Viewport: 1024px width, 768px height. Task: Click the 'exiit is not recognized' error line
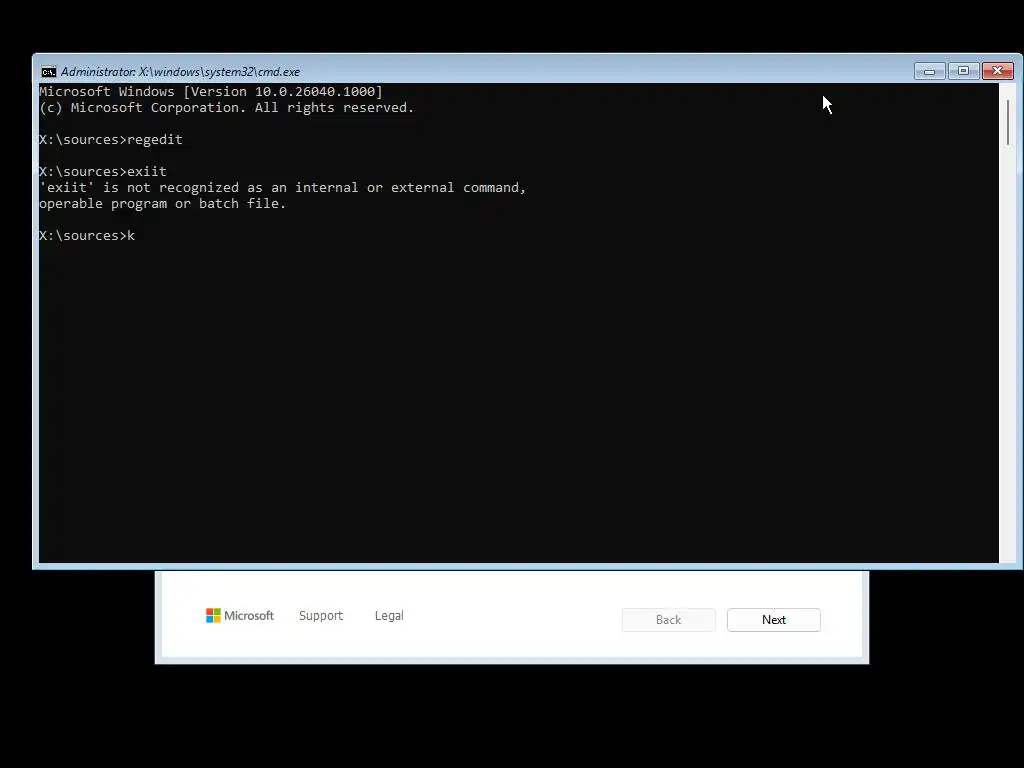coord(283,188)
